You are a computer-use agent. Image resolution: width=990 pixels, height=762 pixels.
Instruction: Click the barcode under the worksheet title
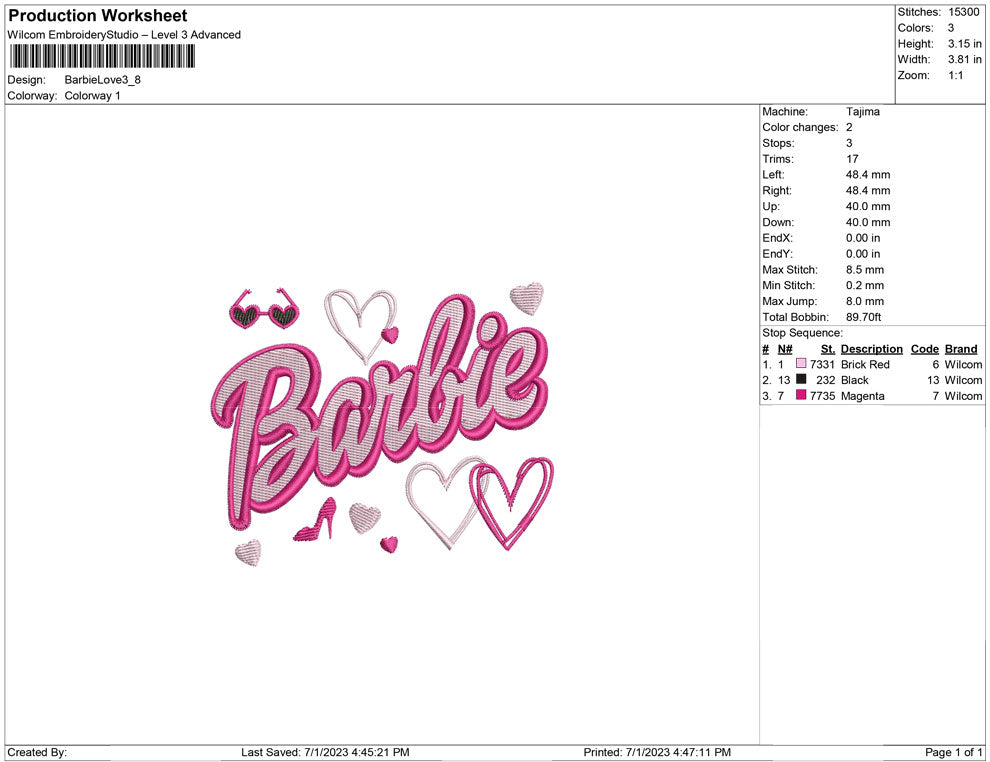[102, 57]
